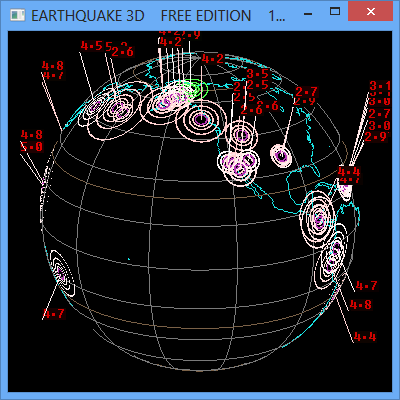Click the Earthquake 3D app icon in title bar
Screen dimensions: 400x400
[x=17, y=15]
